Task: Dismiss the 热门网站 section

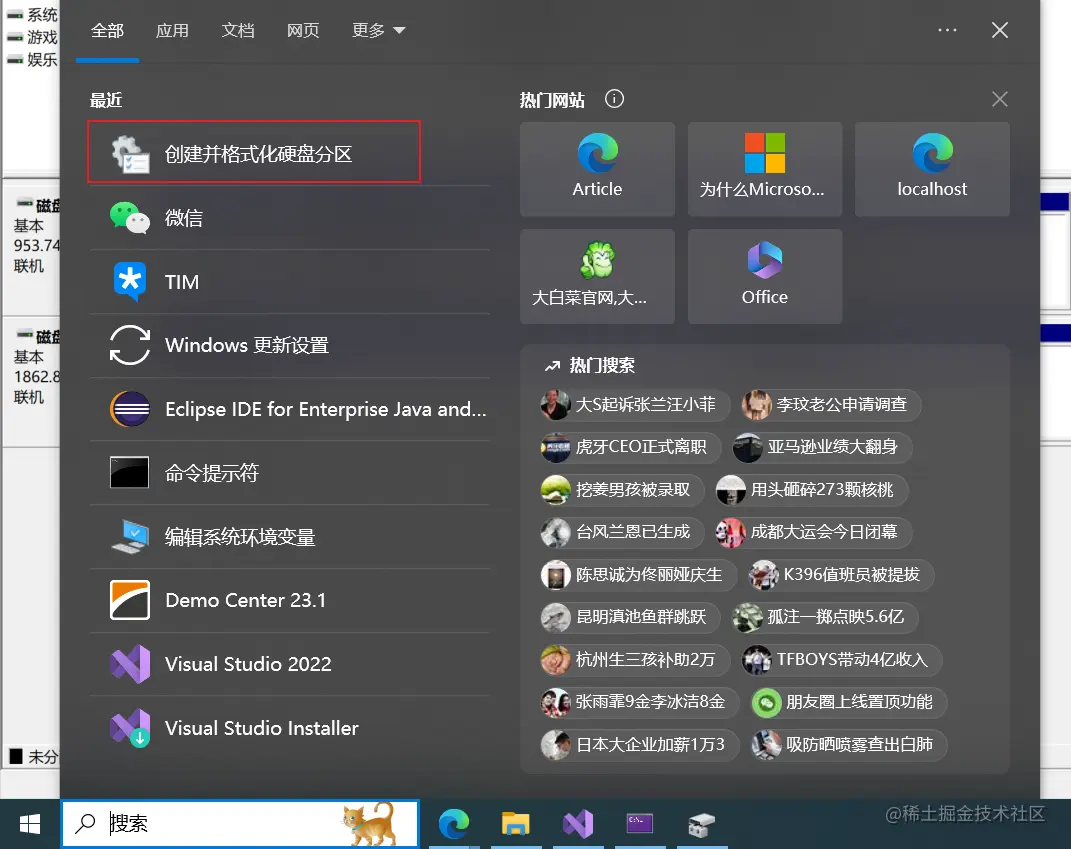Action: [1000, 100]
